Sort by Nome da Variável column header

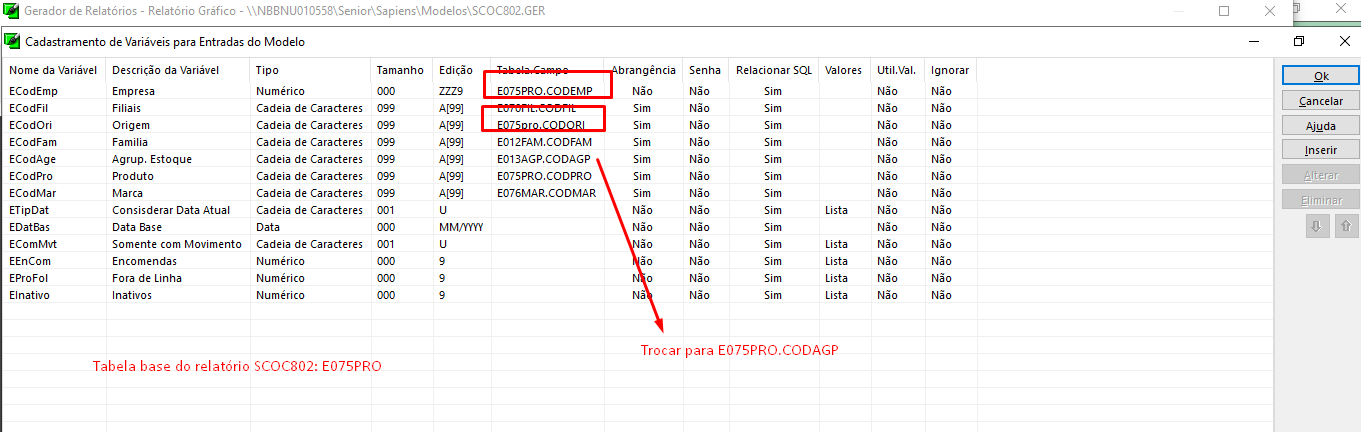pos(52,70)
